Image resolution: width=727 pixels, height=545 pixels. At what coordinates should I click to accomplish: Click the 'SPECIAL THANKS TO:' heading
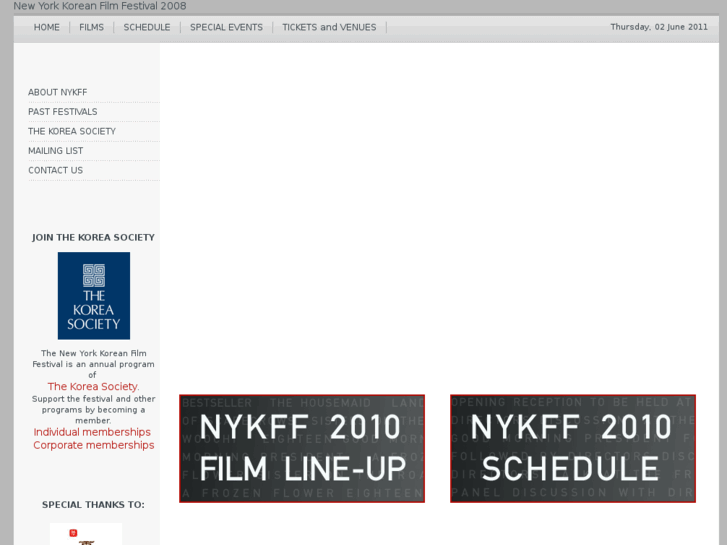93,505
